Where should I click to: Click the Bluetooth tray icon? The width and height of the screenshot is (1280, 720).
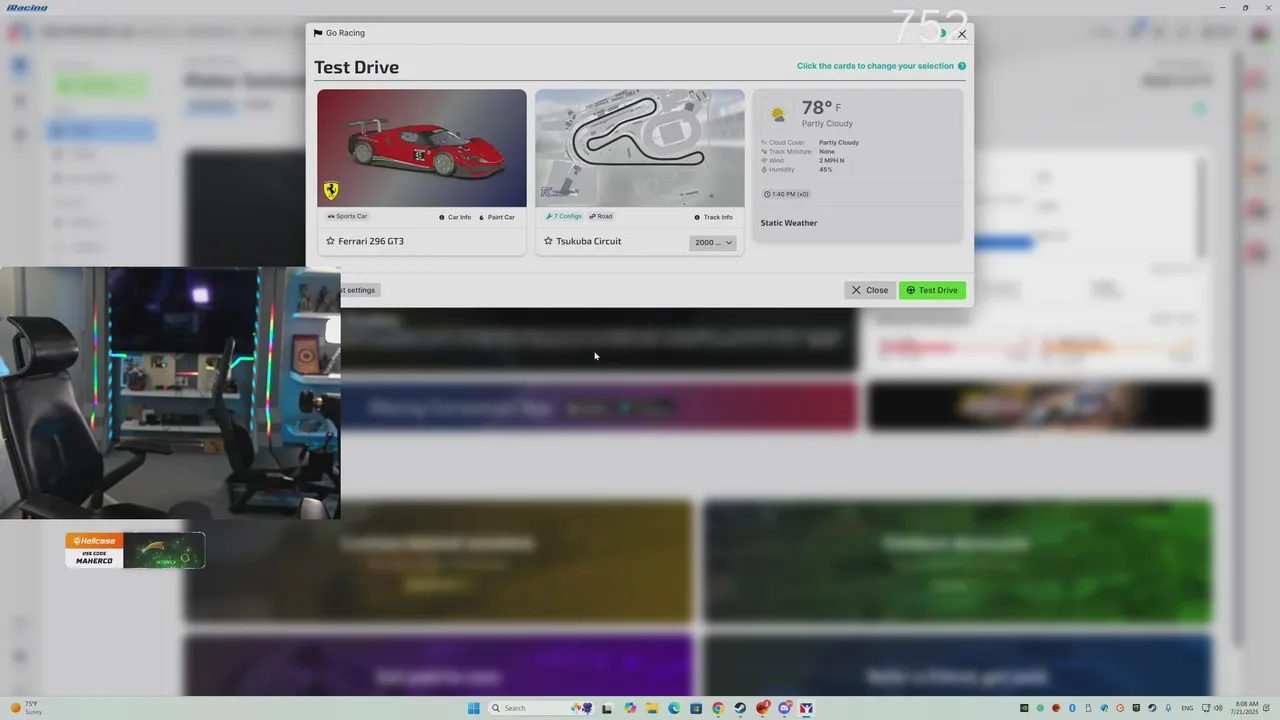pyautogui.click(x=1072, y=708)
